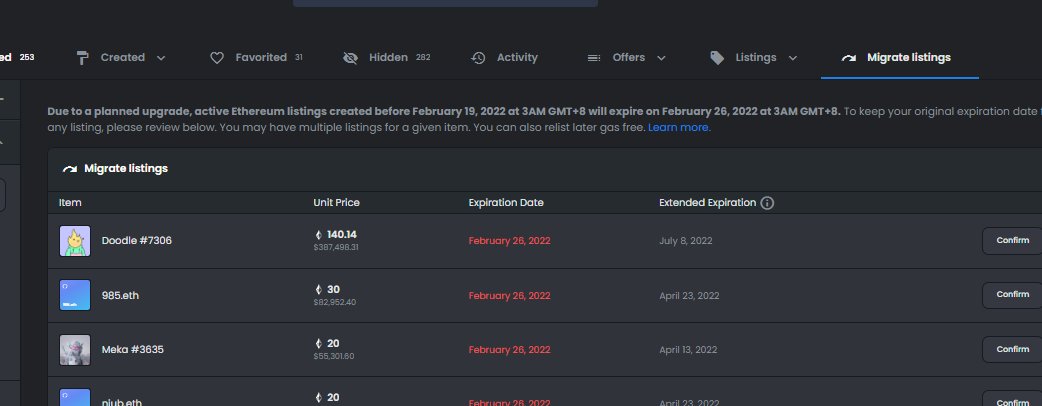This screenshot has width=1042, height=406.
Task: Click the Doodle #7306 thumbnail image
Action: [75, 241]
